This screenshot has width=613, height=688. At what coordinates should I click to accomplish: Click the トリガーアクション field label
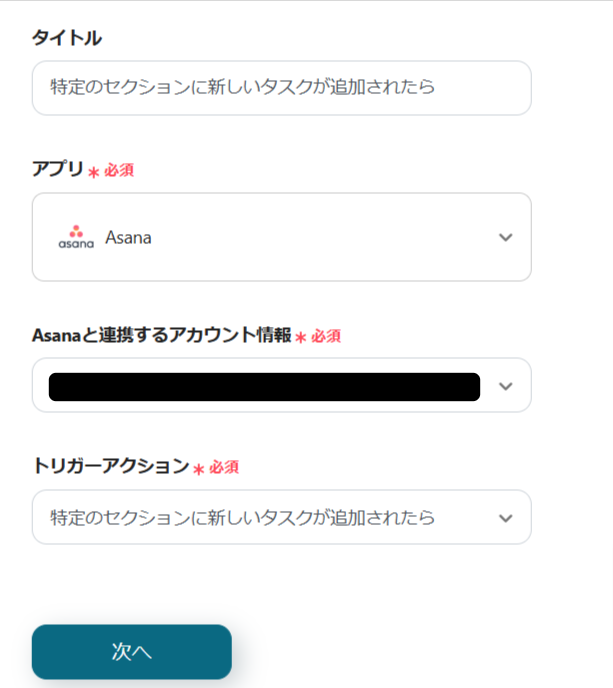[x=110, y=466]
